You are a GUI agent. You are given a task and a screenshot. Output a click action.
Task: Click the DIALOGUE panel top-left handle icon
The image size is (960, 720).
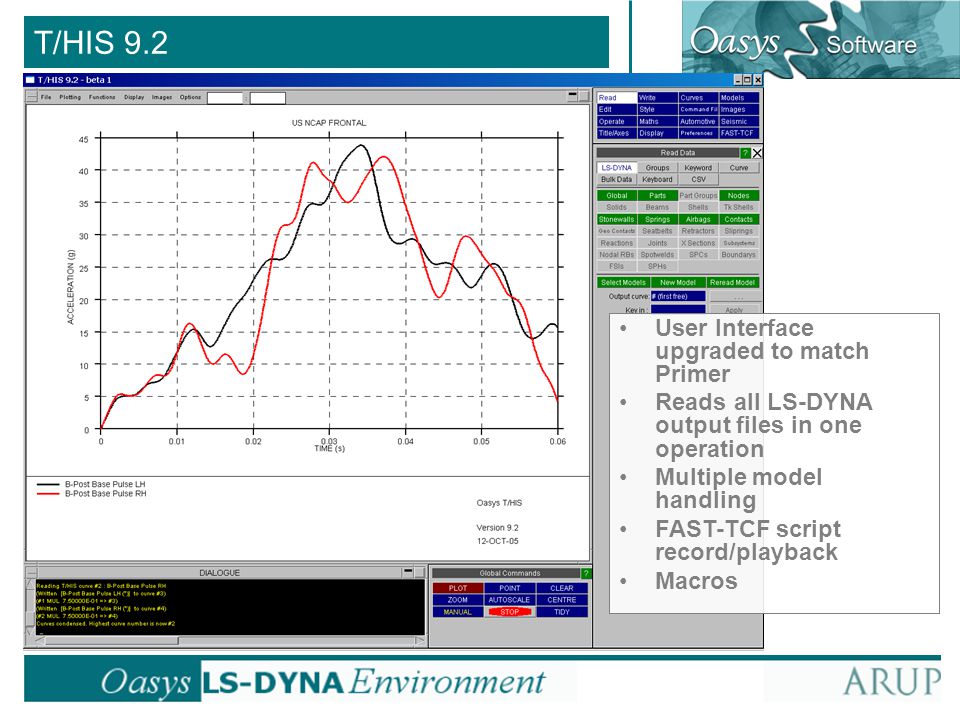pos(31,572)
